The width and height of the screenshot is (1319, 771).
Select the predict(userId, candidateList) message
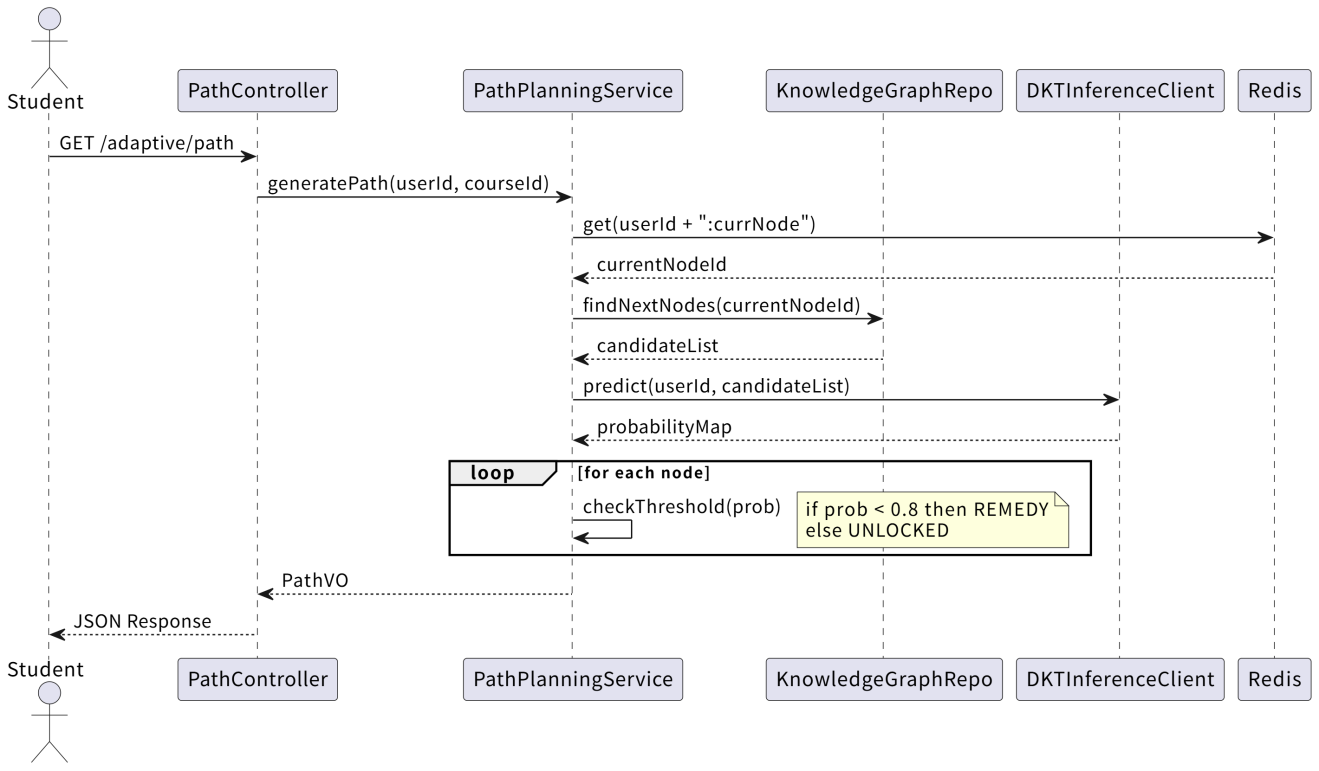point(716,386)
